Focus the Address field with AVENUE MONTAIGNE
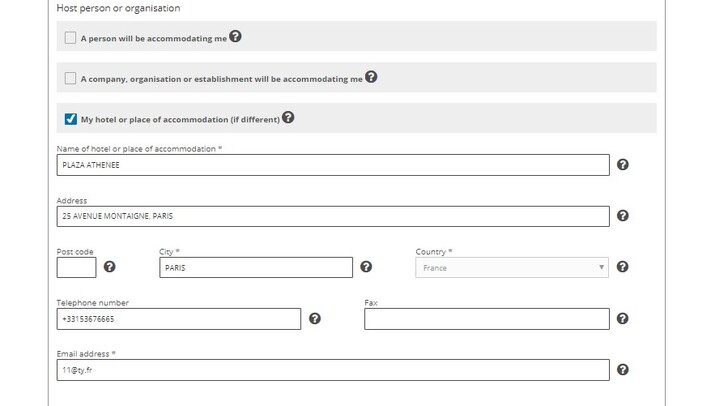The width and height of the screenshot is (728, 406). point(333,216)
